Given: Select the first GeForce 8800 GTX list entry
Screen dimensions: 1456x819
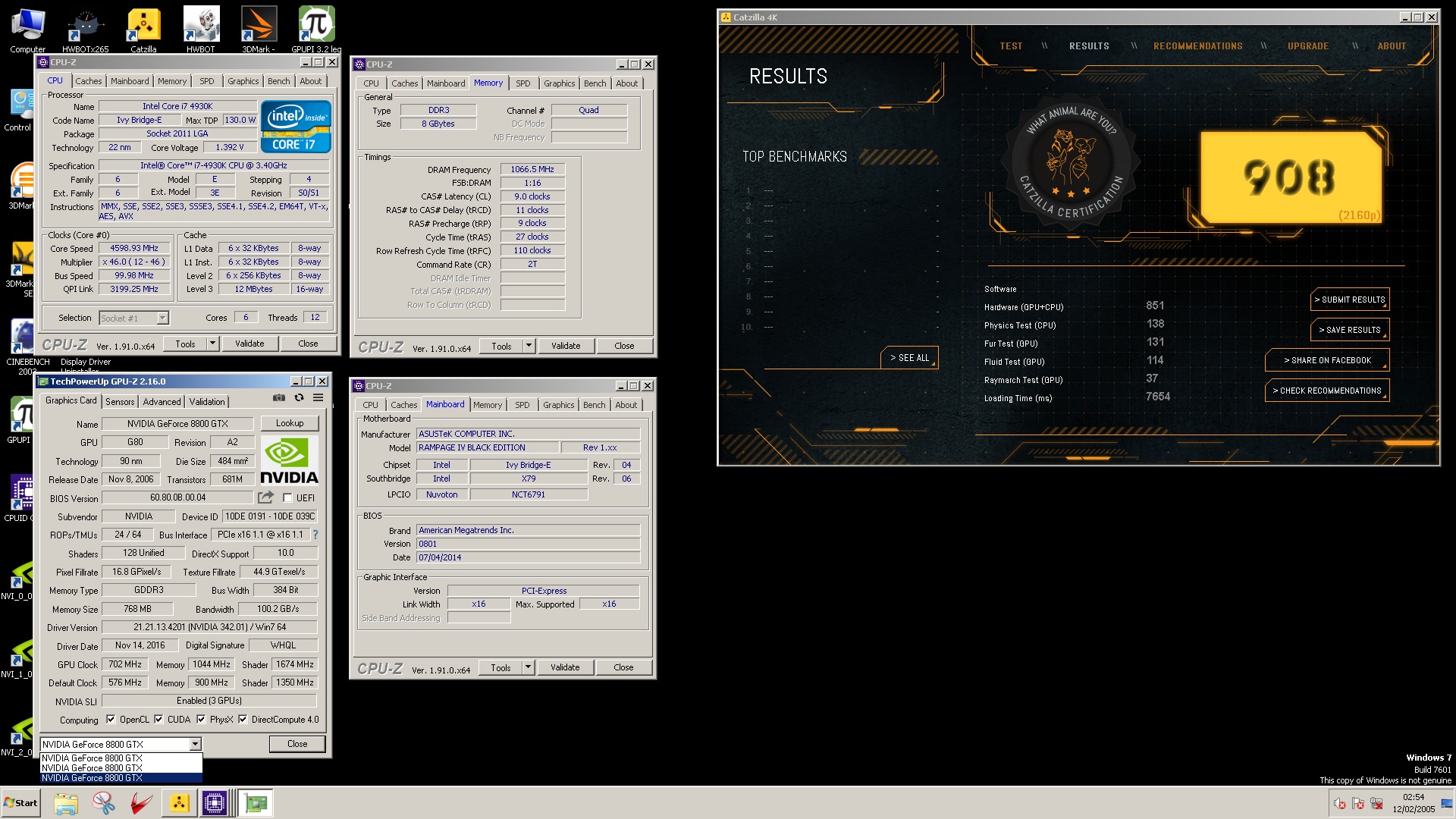Looking at the screenshot, I should tap(121, 758).
